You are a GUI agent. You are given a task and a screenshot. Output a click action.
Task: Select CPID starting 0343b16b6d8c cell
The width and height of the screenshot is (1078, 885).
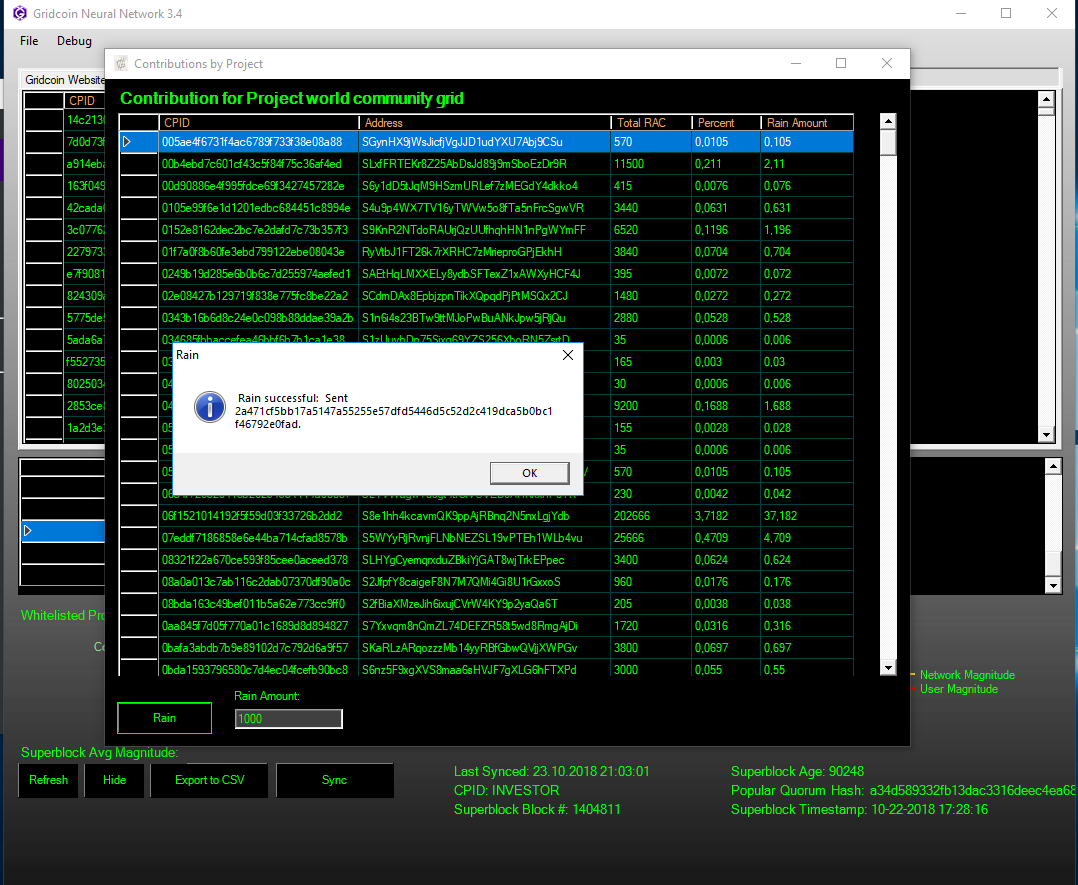pos(258,318)
